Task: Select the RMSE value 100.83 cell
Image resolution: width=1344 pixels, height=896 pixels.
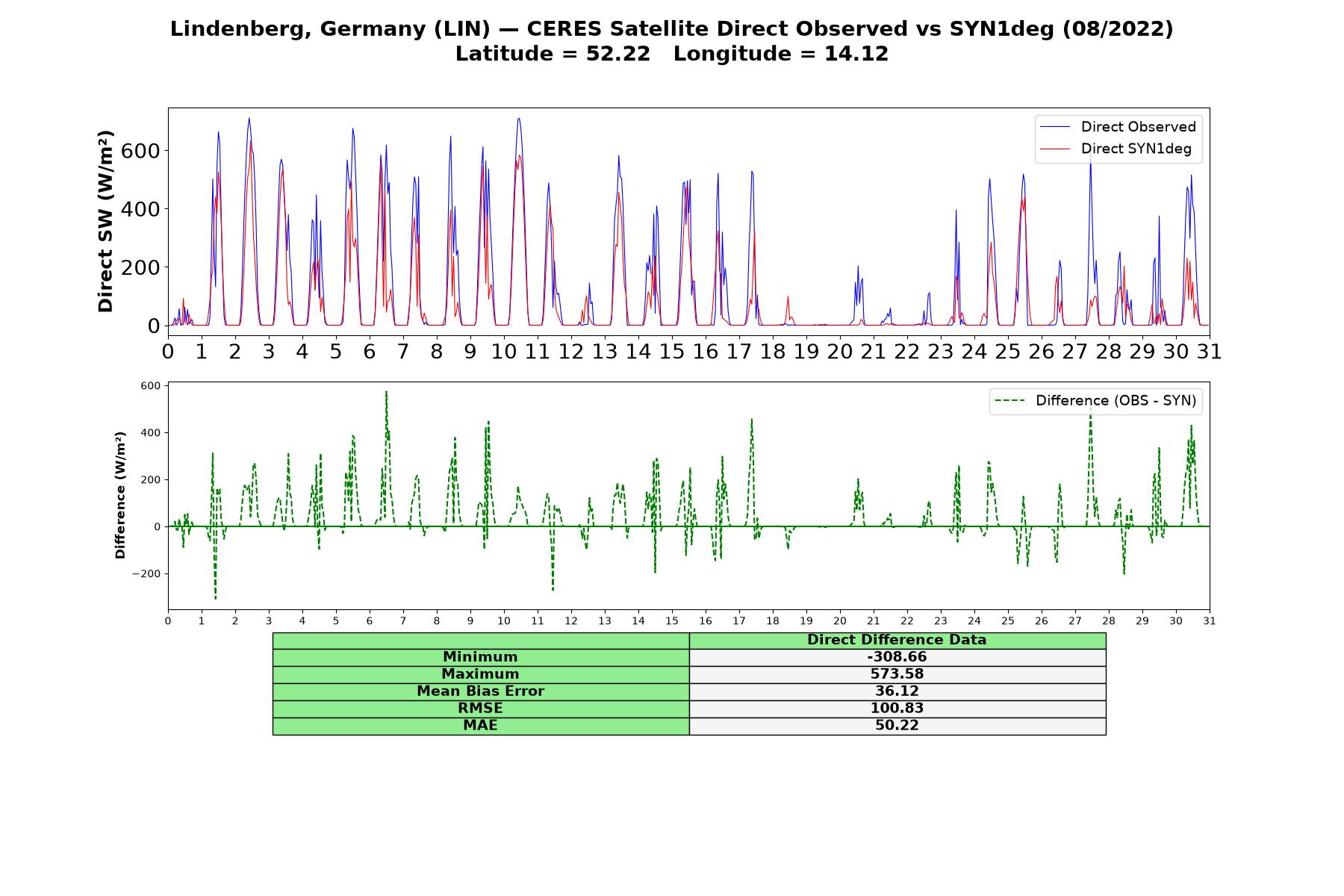Action: tap(897, 709)
